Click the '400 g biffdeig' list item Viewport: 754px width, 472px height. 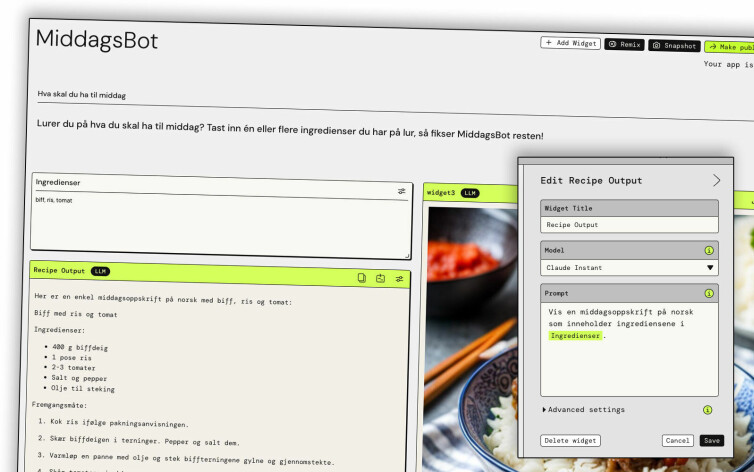80,347
